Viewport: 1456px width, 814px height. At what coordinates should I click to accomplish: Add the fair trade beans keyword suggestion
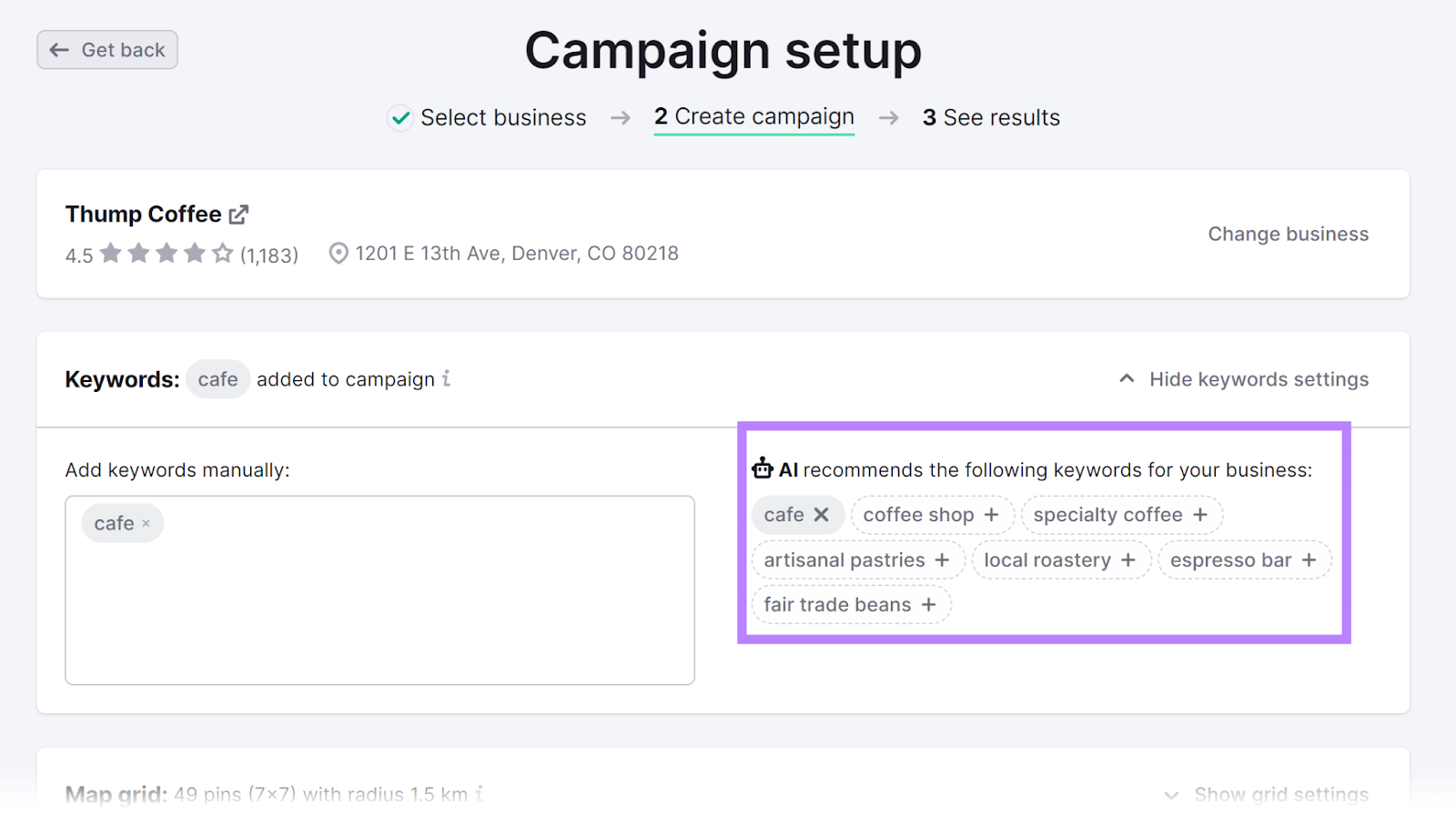pos(928,605)
